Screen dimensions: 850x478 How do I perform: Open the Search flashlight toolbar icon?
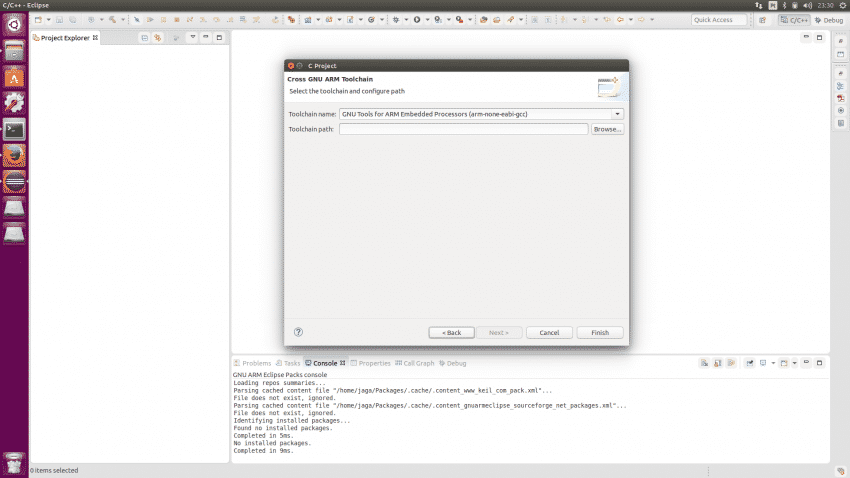click(x=510, y=20)
